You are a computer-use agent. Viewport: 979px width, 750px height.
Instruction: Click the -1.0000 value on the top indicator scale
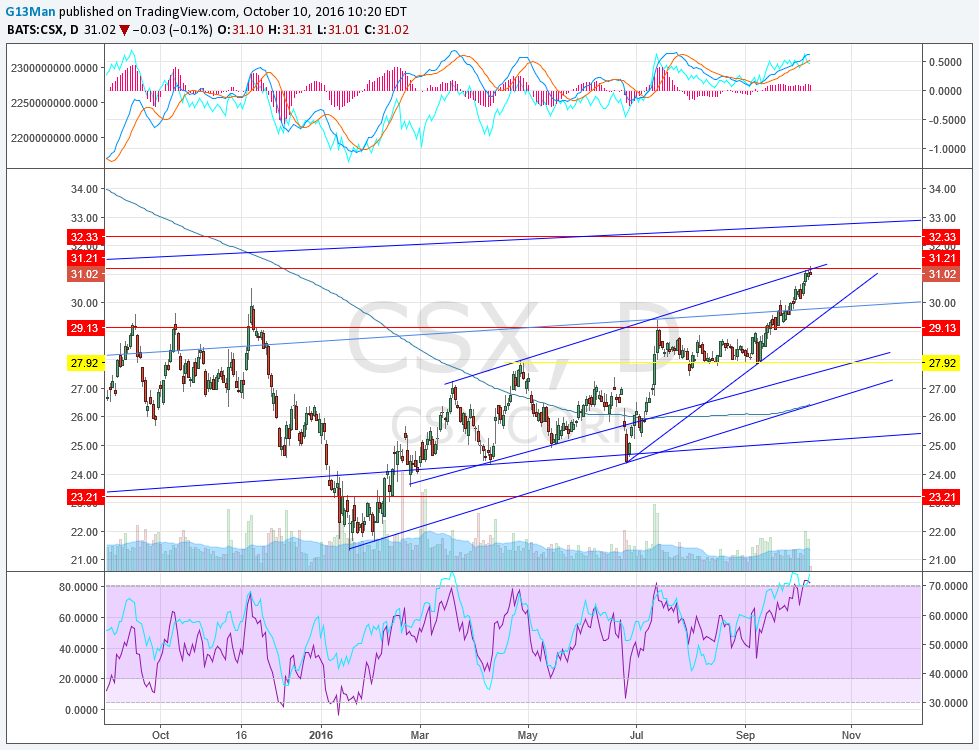945,149
